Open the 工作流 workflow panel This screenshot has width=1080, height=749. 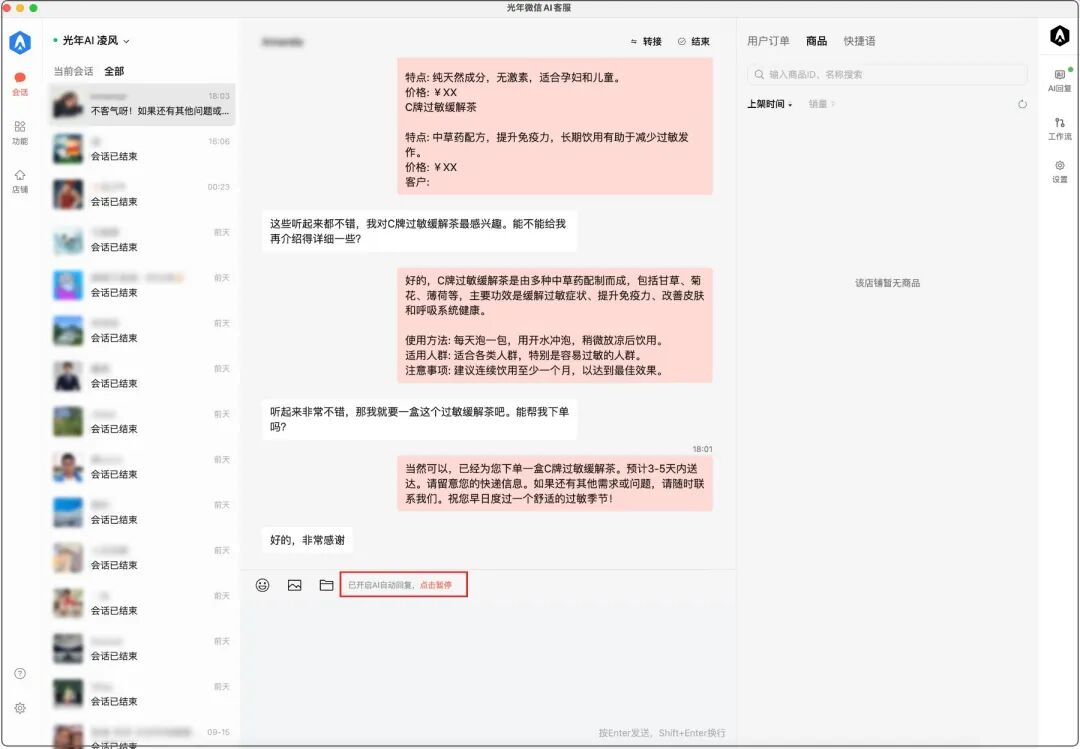pyautogui.click(x=1059, y=129)
